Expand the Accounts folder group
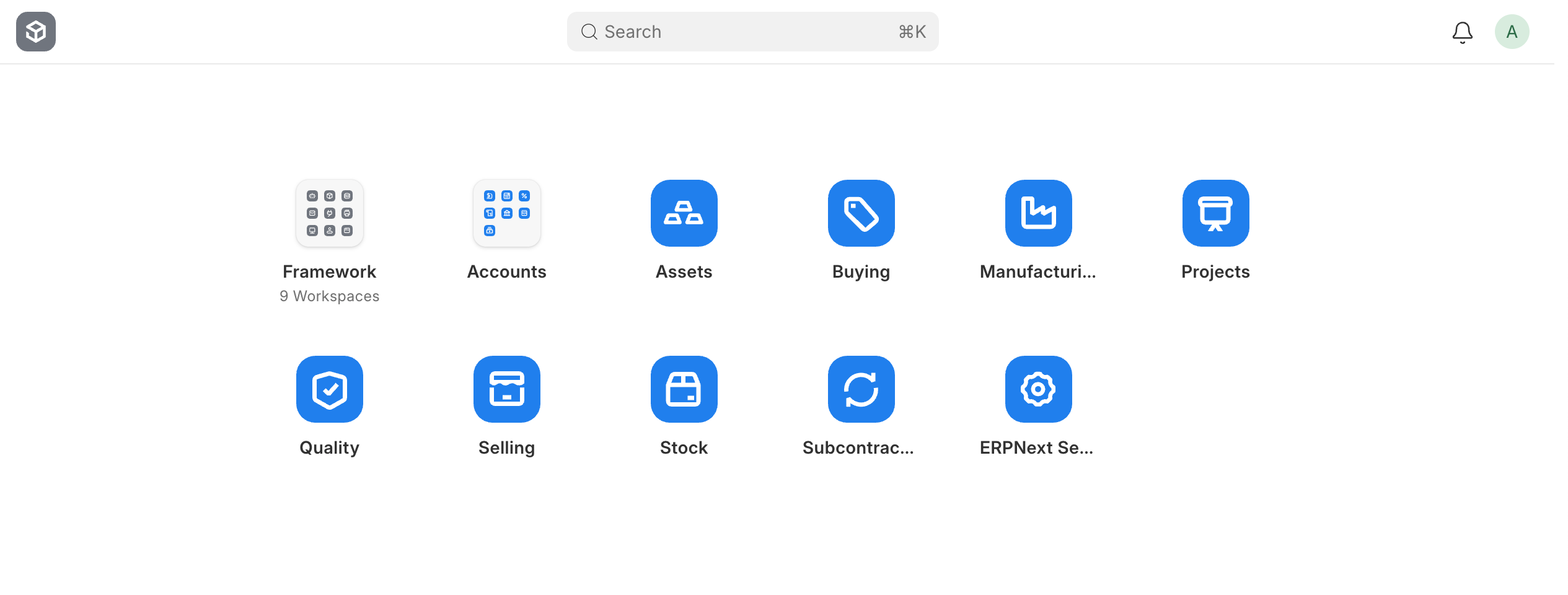 506,213
